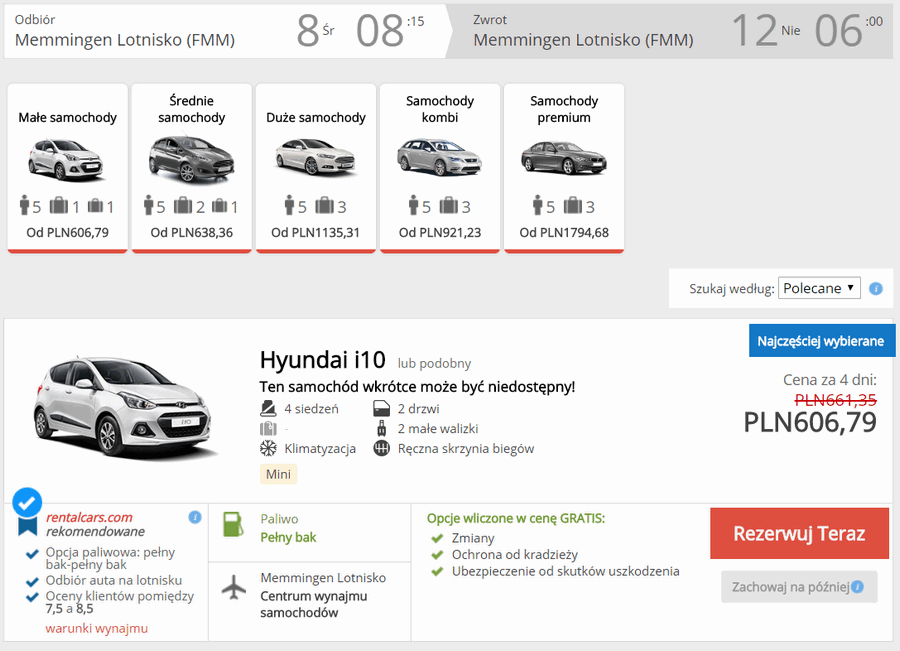900x651 pixels.
Task: Click the Rezerwuj Teraz button
Action: 799,533
